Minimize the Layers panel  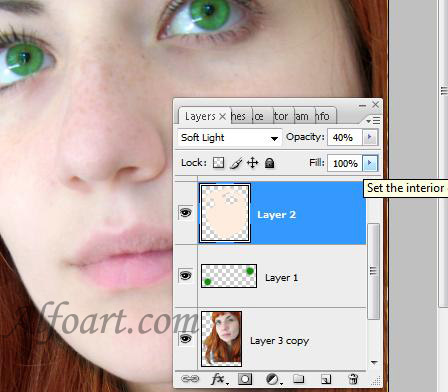[x=362, y=105]
